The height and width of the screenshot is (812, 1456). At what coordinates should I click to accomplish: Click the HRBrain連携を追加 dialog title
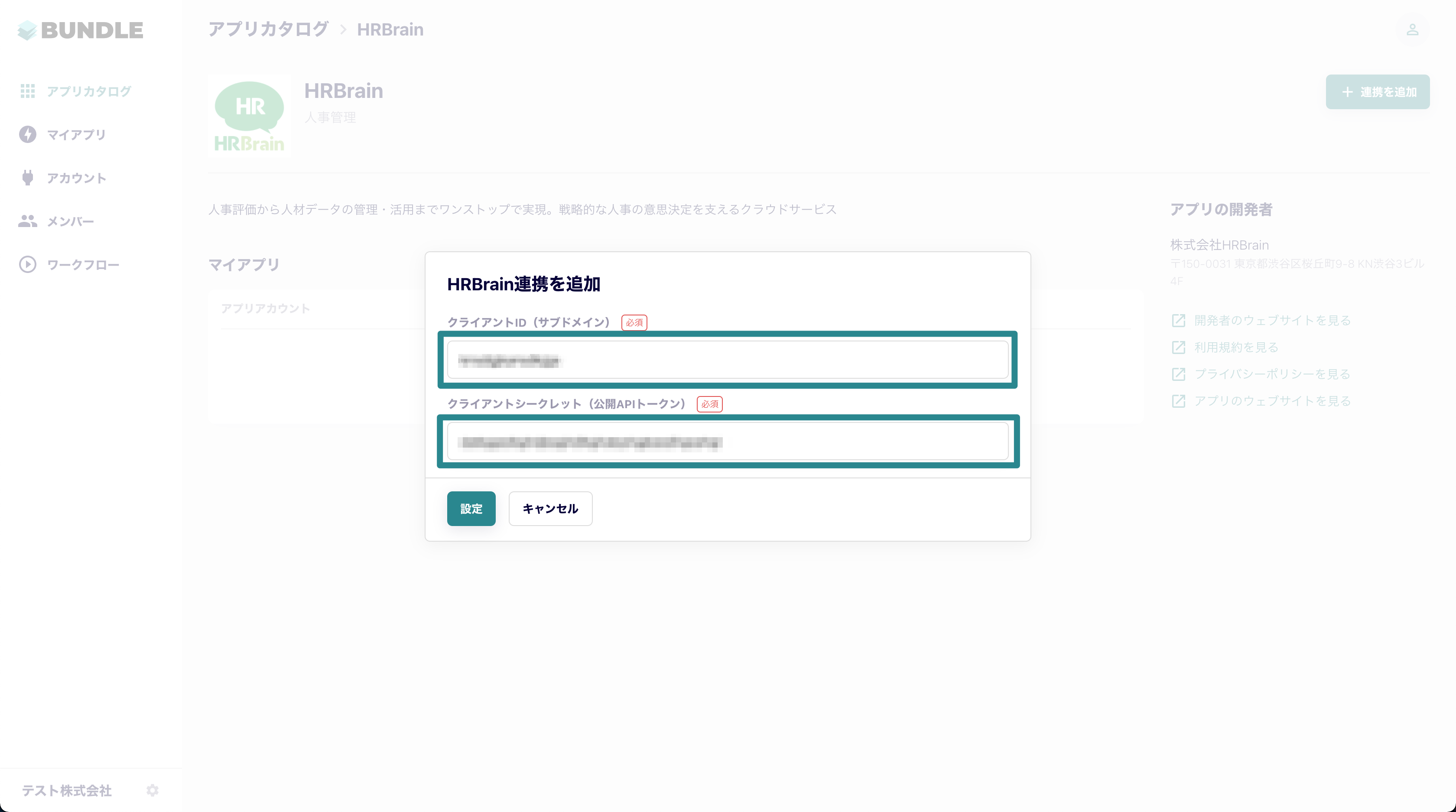[x=523, y=284]
